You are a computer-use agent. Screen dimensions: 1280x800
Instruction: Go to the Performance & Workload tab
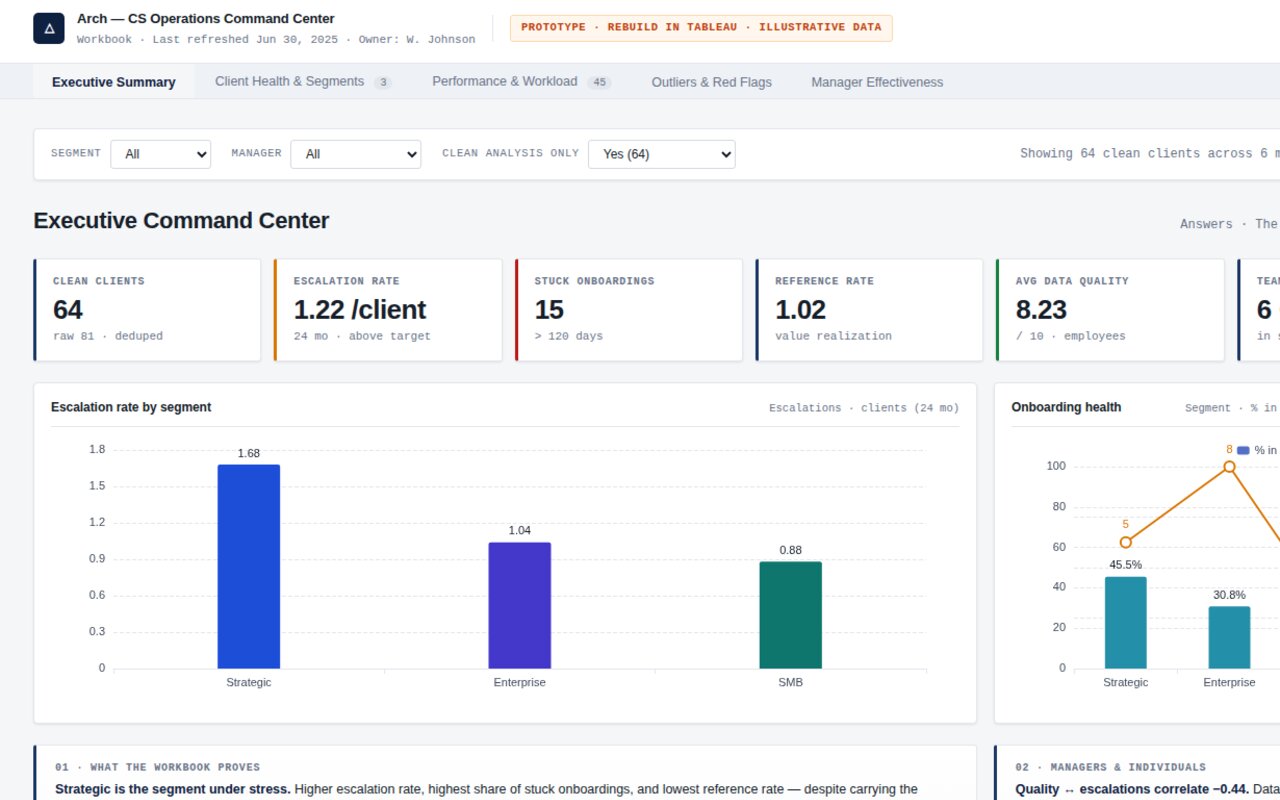point(521,82)
